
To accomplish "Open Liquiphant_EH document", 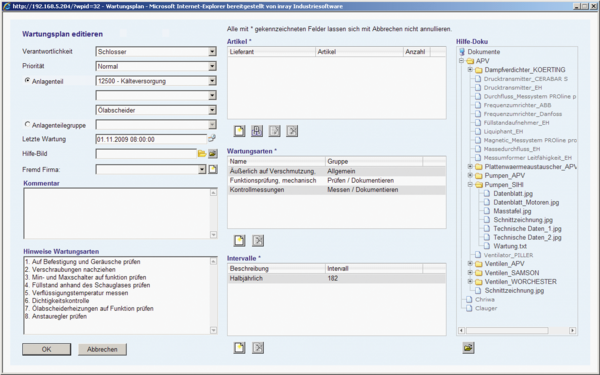I will tap(503, 132).
